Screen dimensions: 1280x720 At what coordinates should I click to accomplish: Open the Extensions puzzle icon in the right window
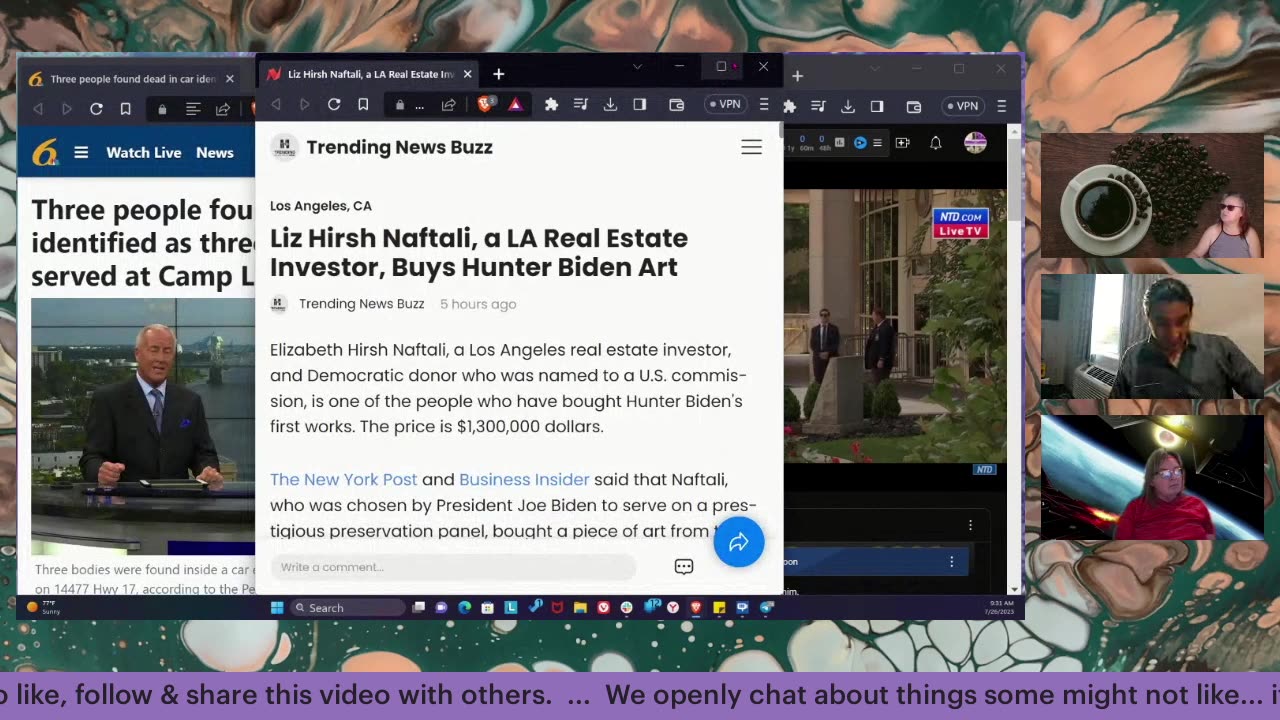coord(789,106)
